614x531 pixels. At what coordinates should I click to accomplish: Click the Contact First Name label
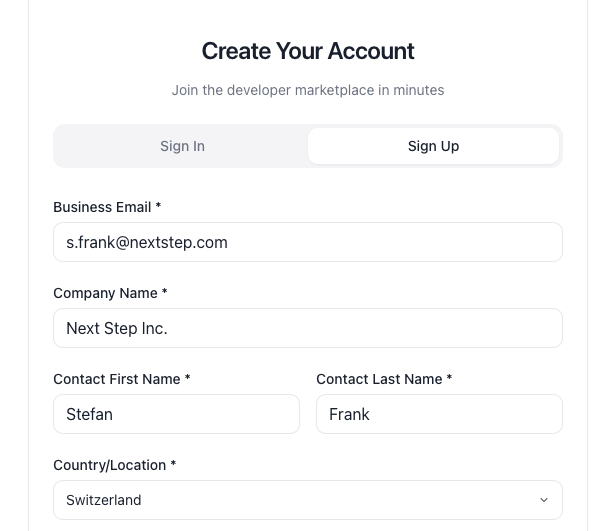tap(117, 379)
